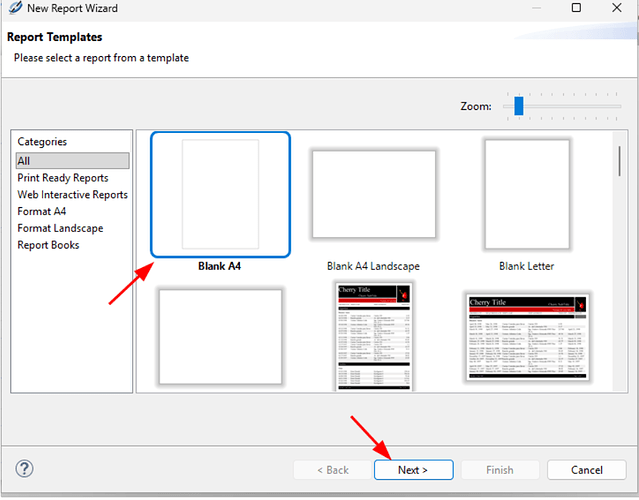Pick the portrait Cherry Title template
Viewport: 639px width, 500px height.
(x=373, y=336)
